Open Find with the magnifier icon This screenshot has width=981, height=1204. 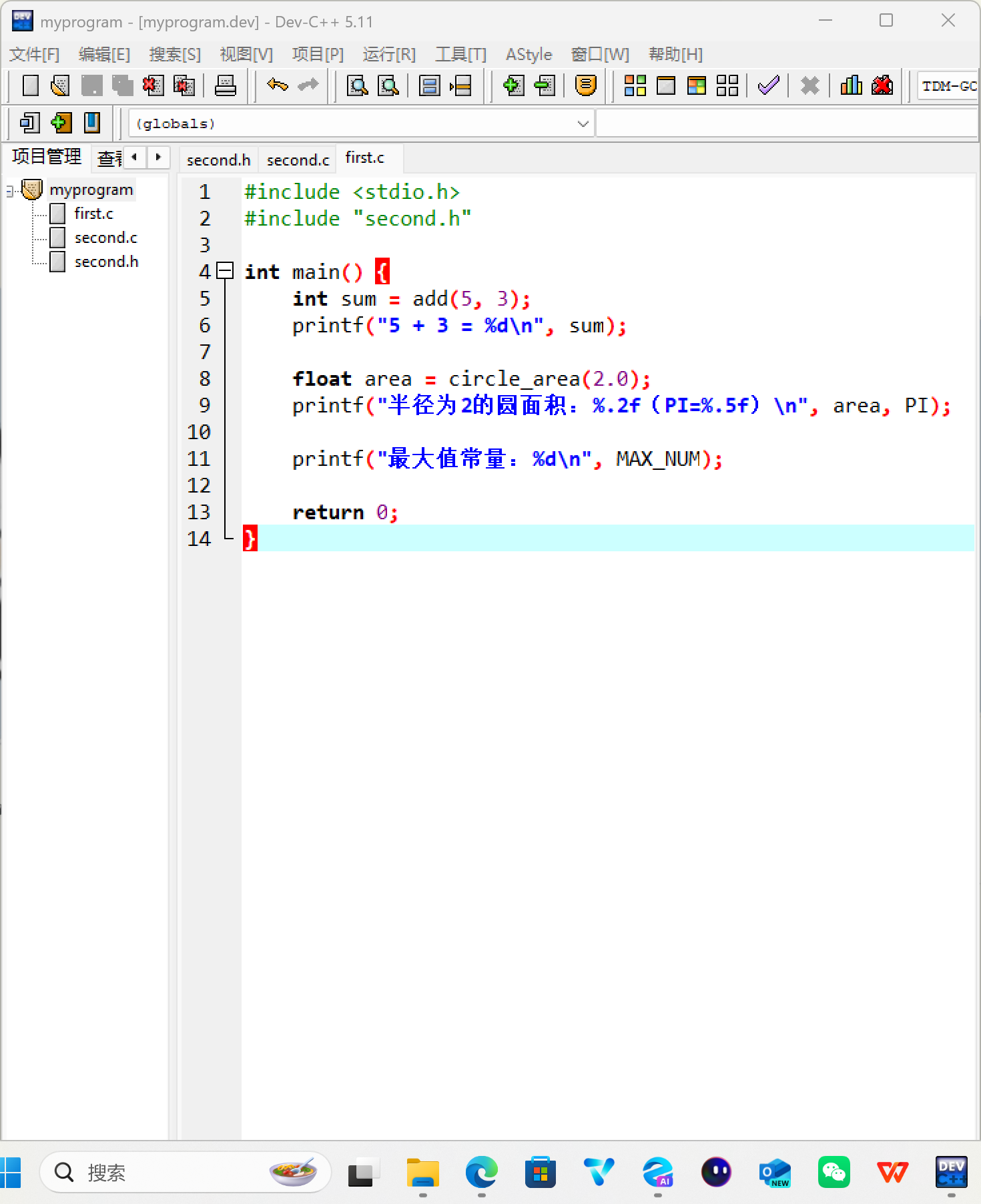pos(358,85)
